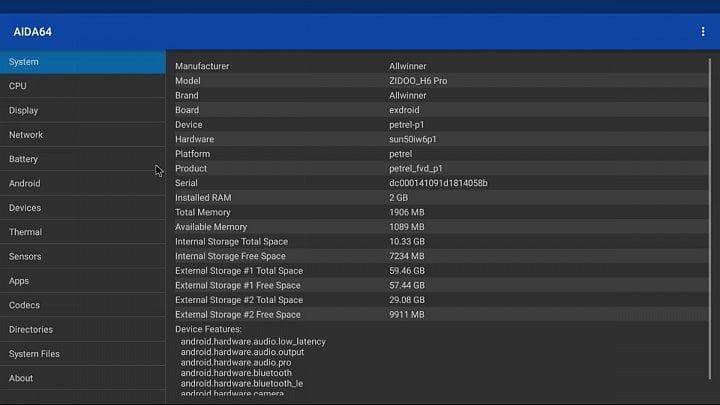Open the three-dot overflow menu
The height and width of the screenshot is (405, 720).
(703, 32)
